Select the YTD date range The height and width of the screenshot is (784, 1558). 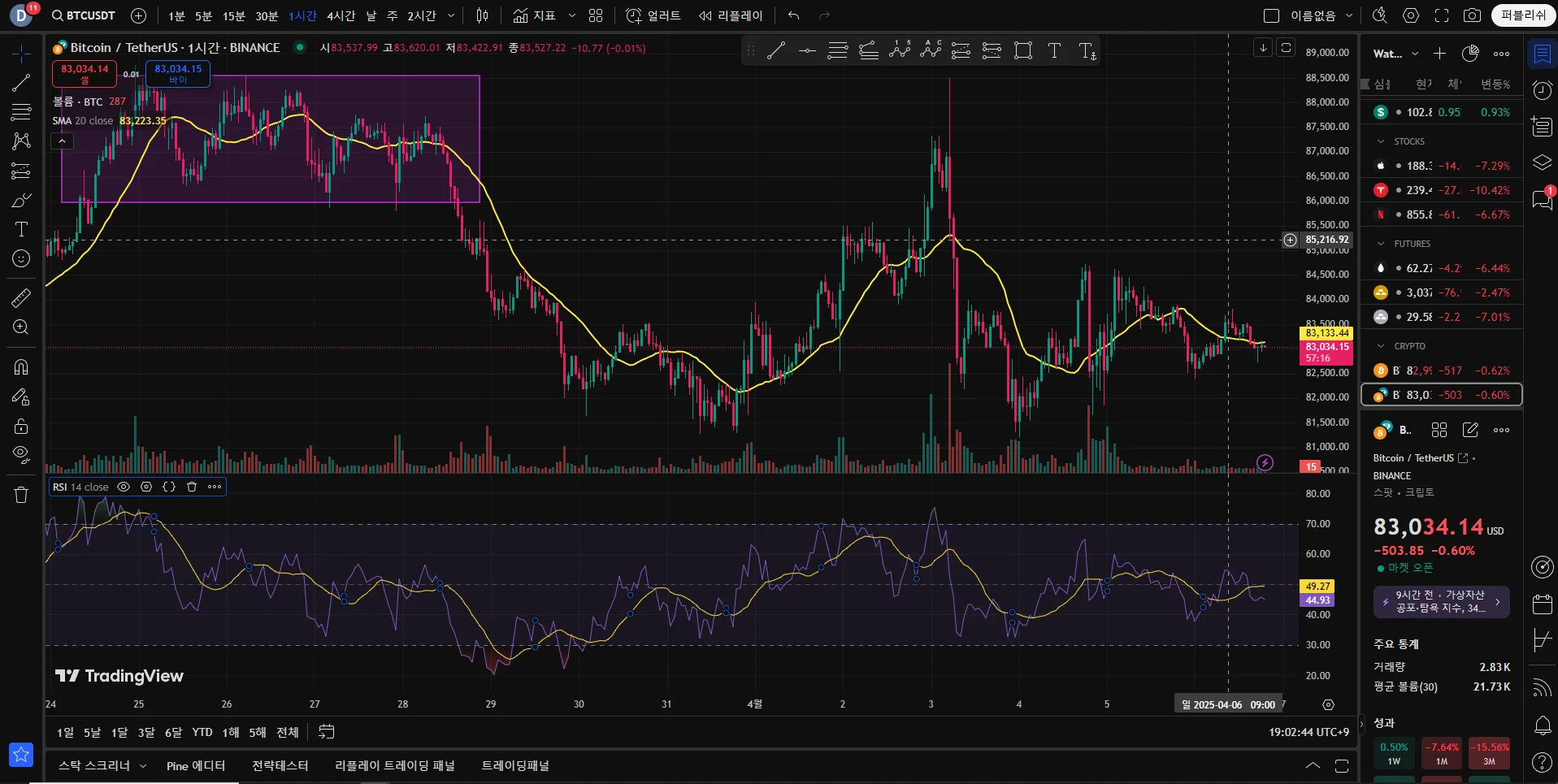[202, 733]
